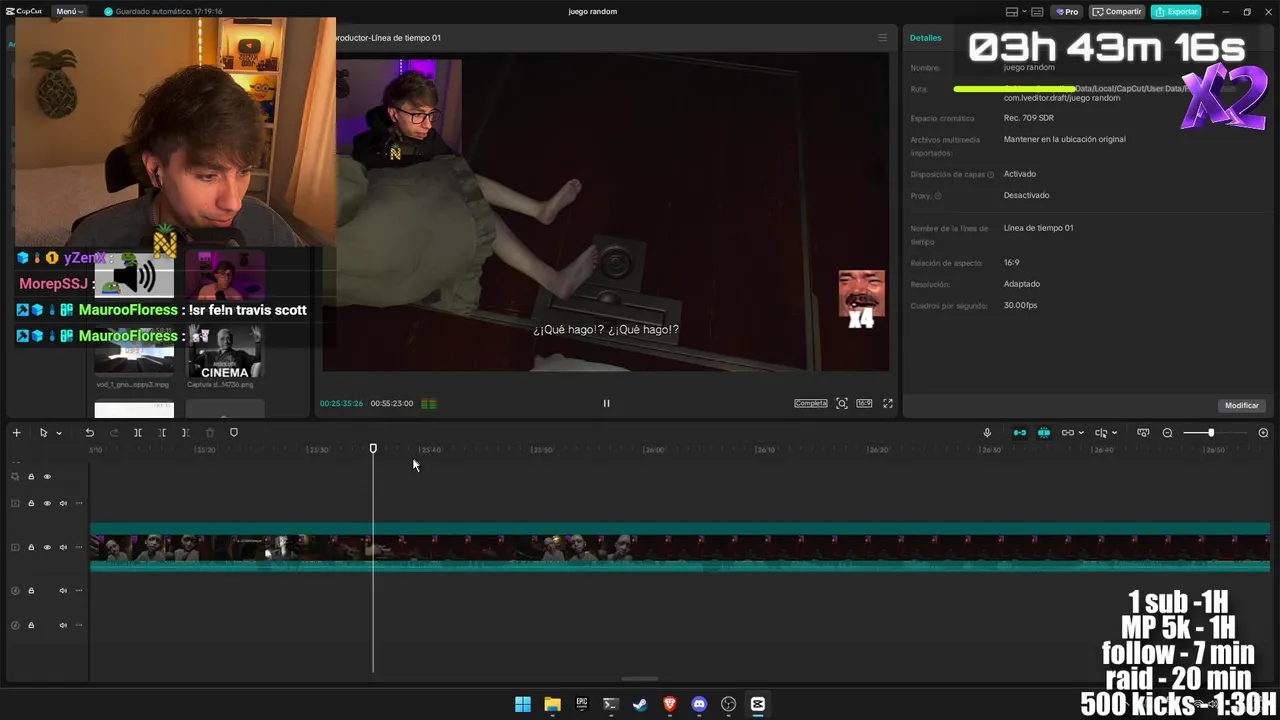The image size is (1280, 720).
Task: Zoom in the timeline with plus magnifier
Action: point(1263,433)
